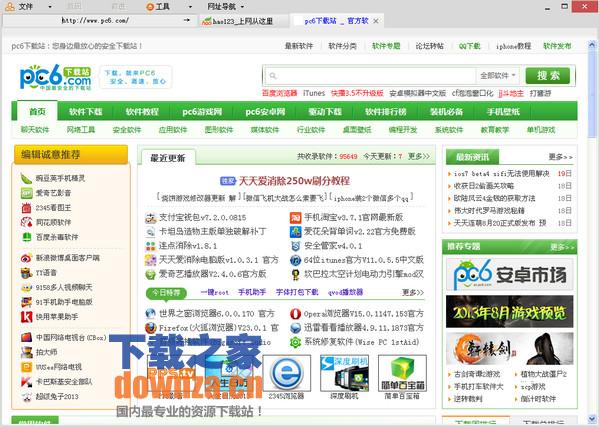The height and width of the screenshot is (427, 599).
Task: Click the address bar go arrow
Action: pyautogui.click(x=186, y=20)
